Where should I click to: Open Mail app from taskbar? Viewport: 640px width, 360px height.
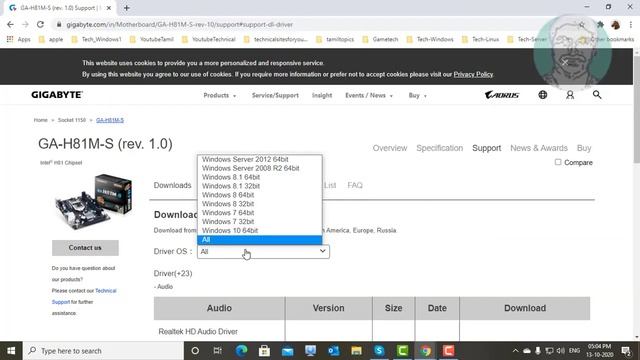287,351
